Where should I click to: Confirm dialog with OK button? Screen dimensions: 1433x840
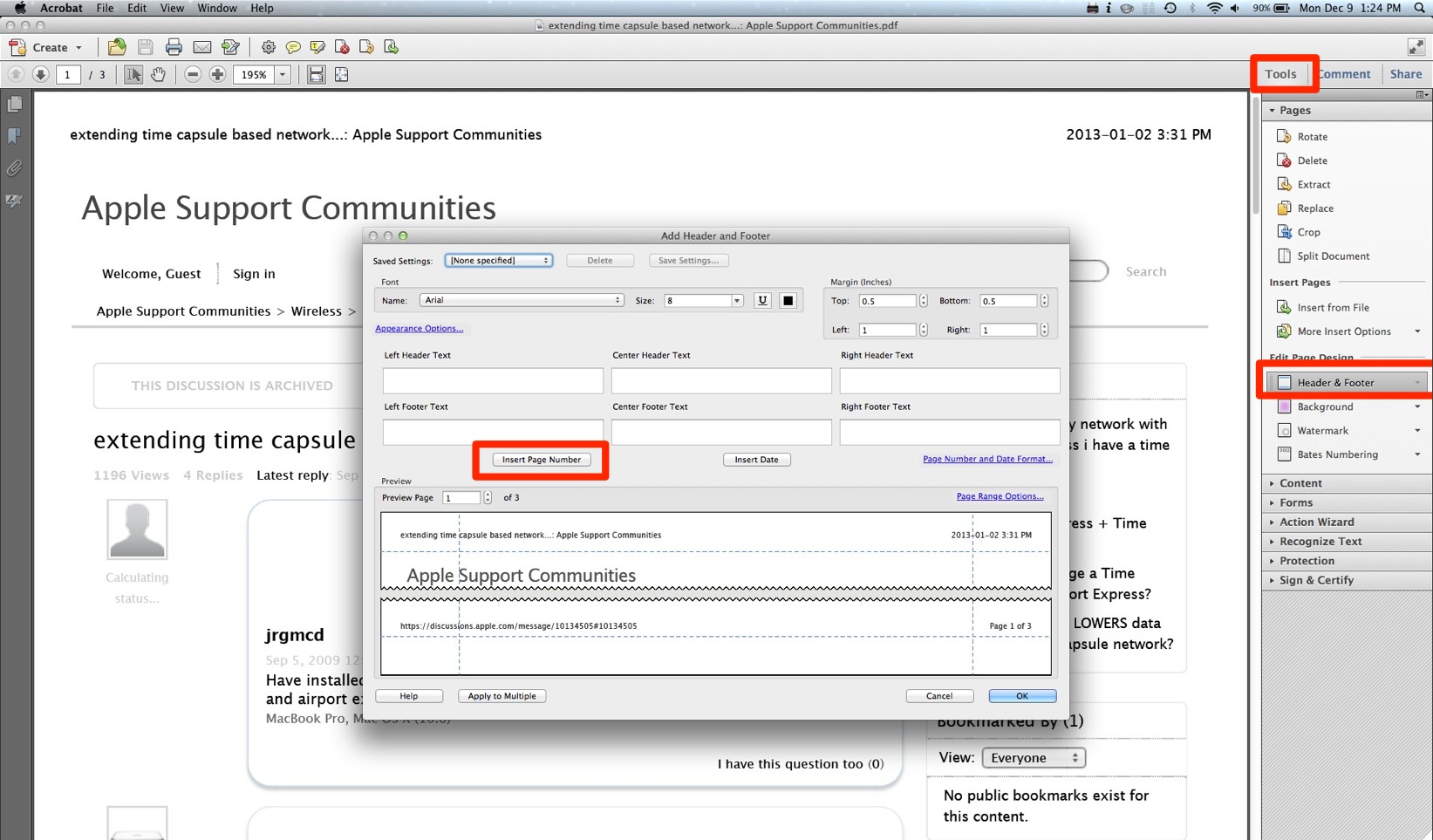(x=1022, y=696)
